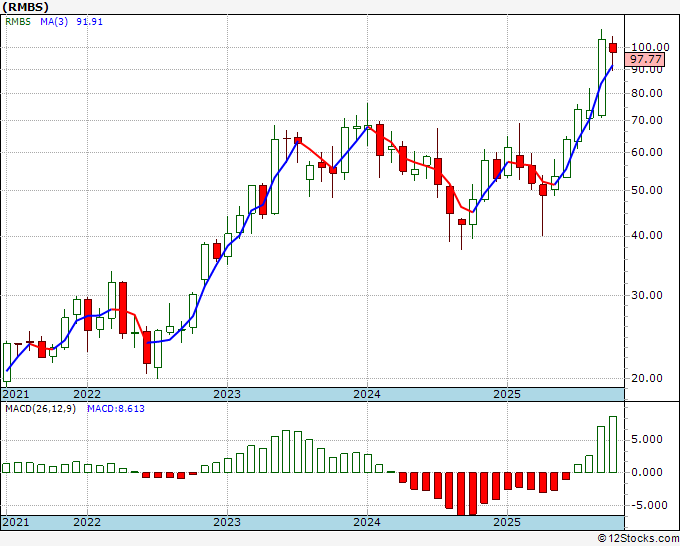The image size is (680, 546).
Task: Select the MA(3) indicator legend label
Action: (x=54, y=24)
